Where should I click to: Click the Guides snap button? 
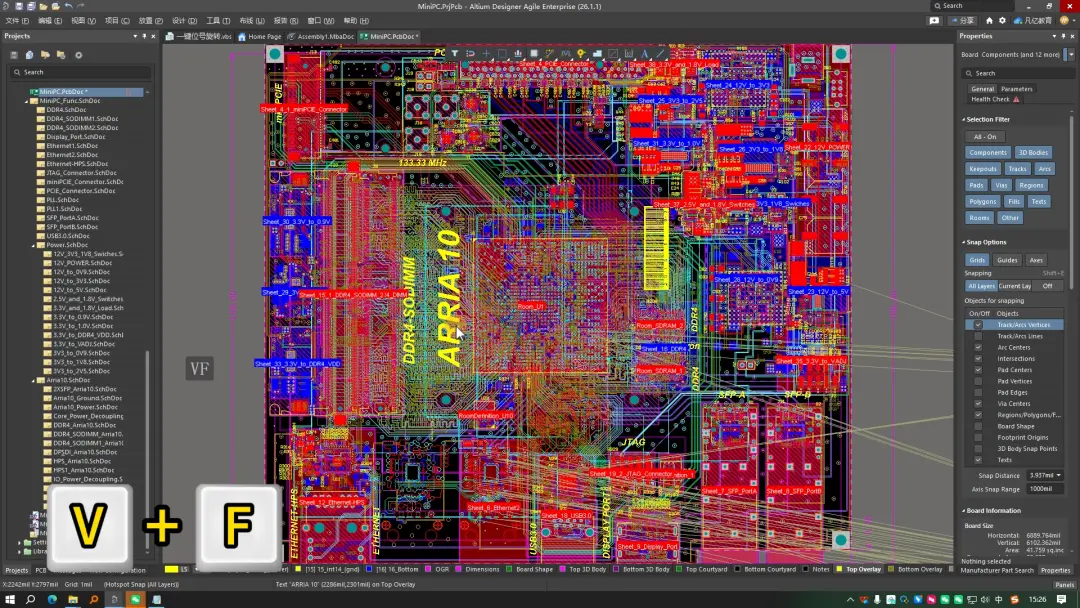(x=1007, y=260)
